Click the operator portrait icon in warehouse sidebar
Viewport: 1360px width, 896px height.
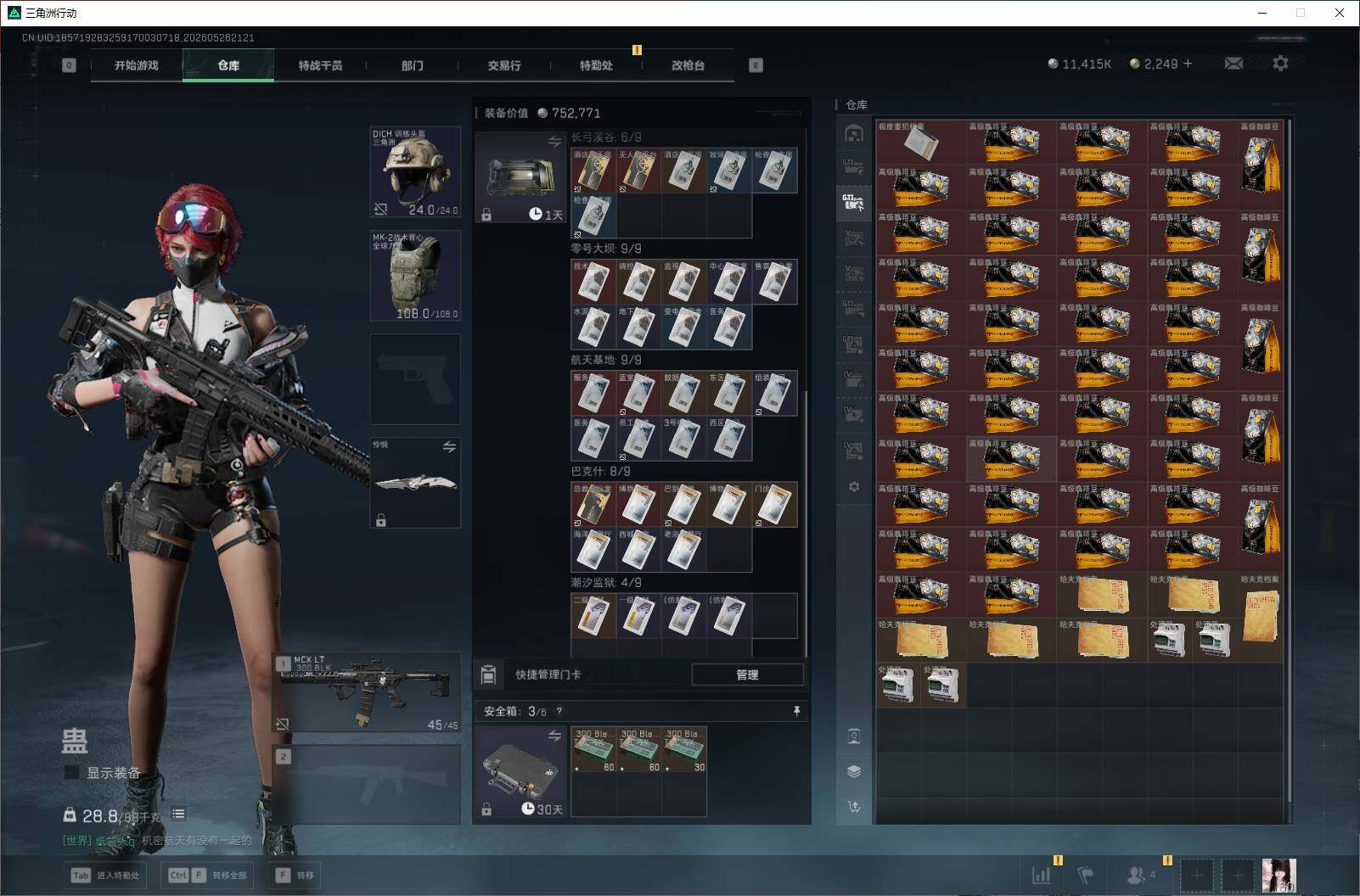[854, 736]
